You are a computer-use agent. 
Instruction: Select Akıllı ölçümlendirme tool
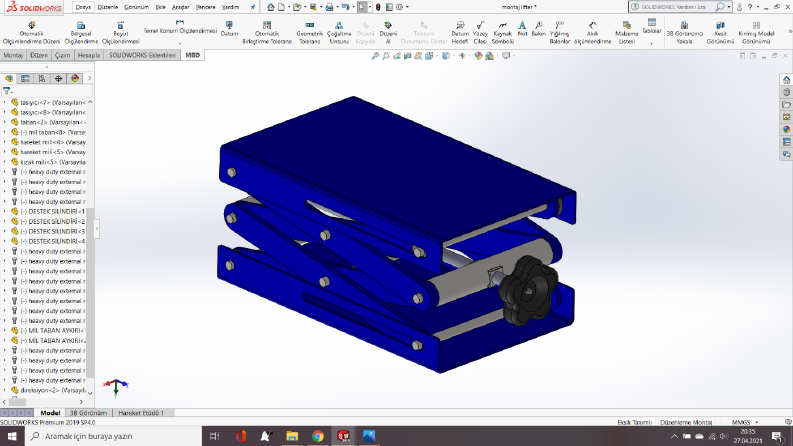click(x=592, y=33)
